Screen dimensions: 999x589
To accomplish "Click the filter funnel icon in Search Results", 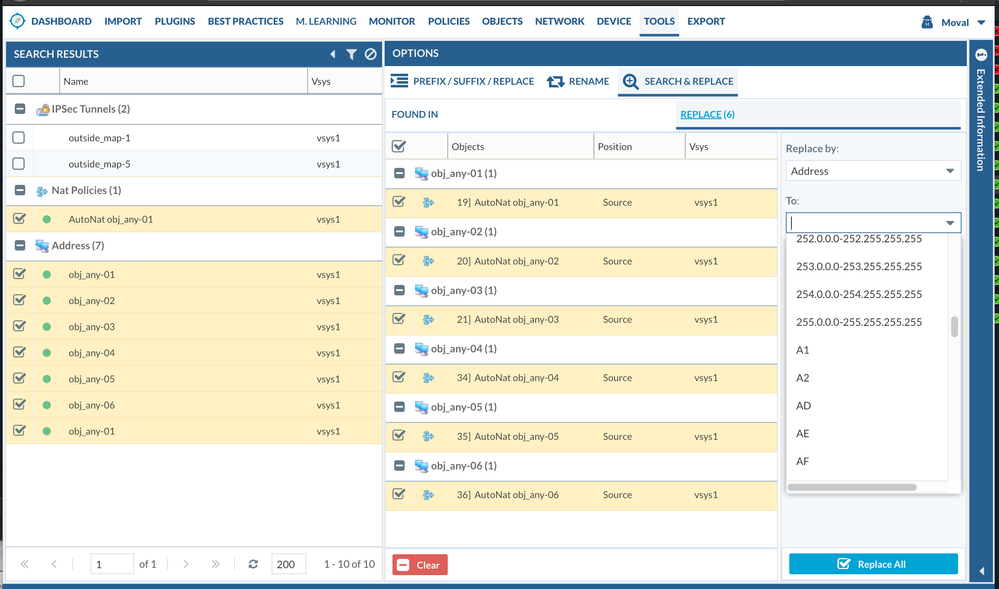I will coord(351,54).
